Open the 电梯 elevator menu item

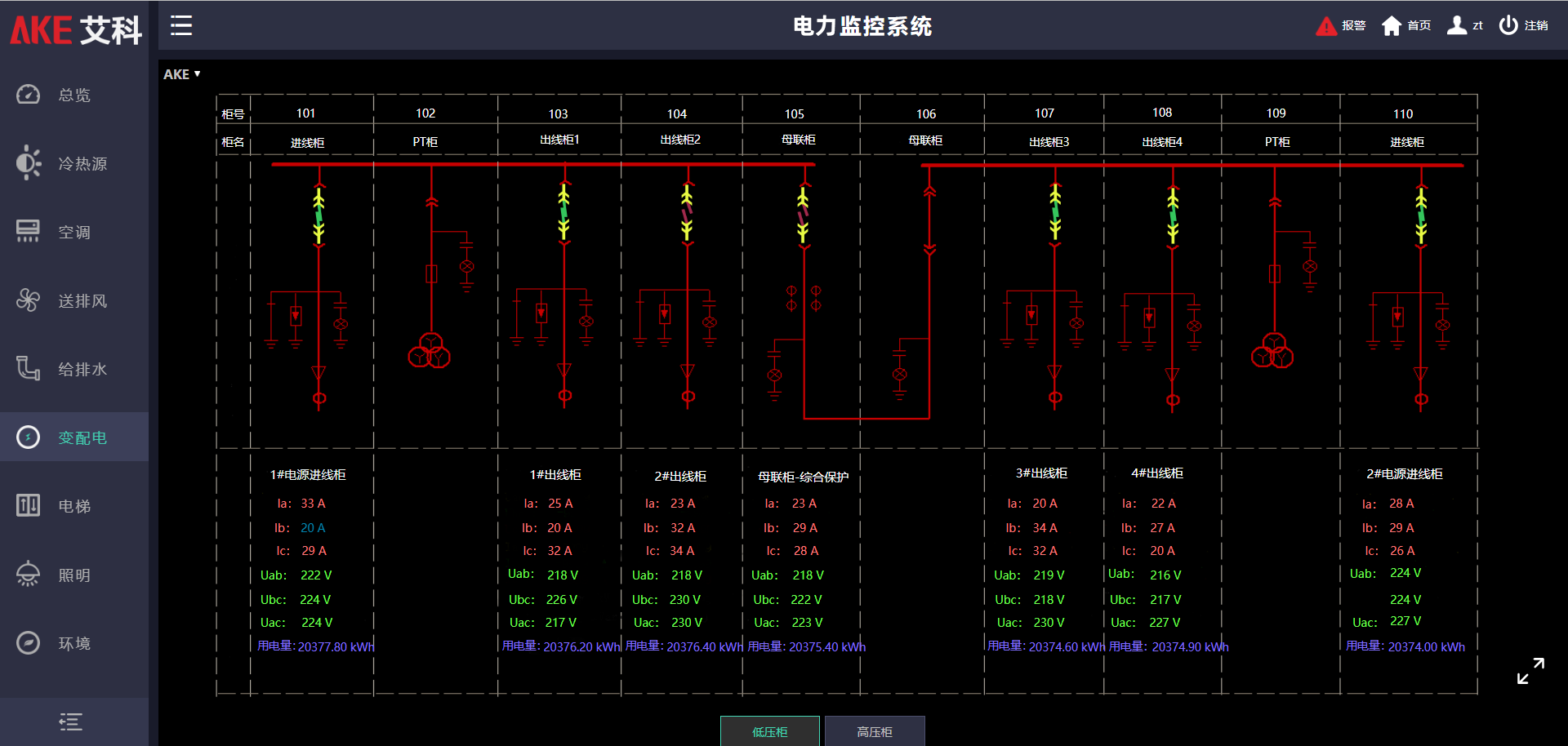tap(73, 507)
